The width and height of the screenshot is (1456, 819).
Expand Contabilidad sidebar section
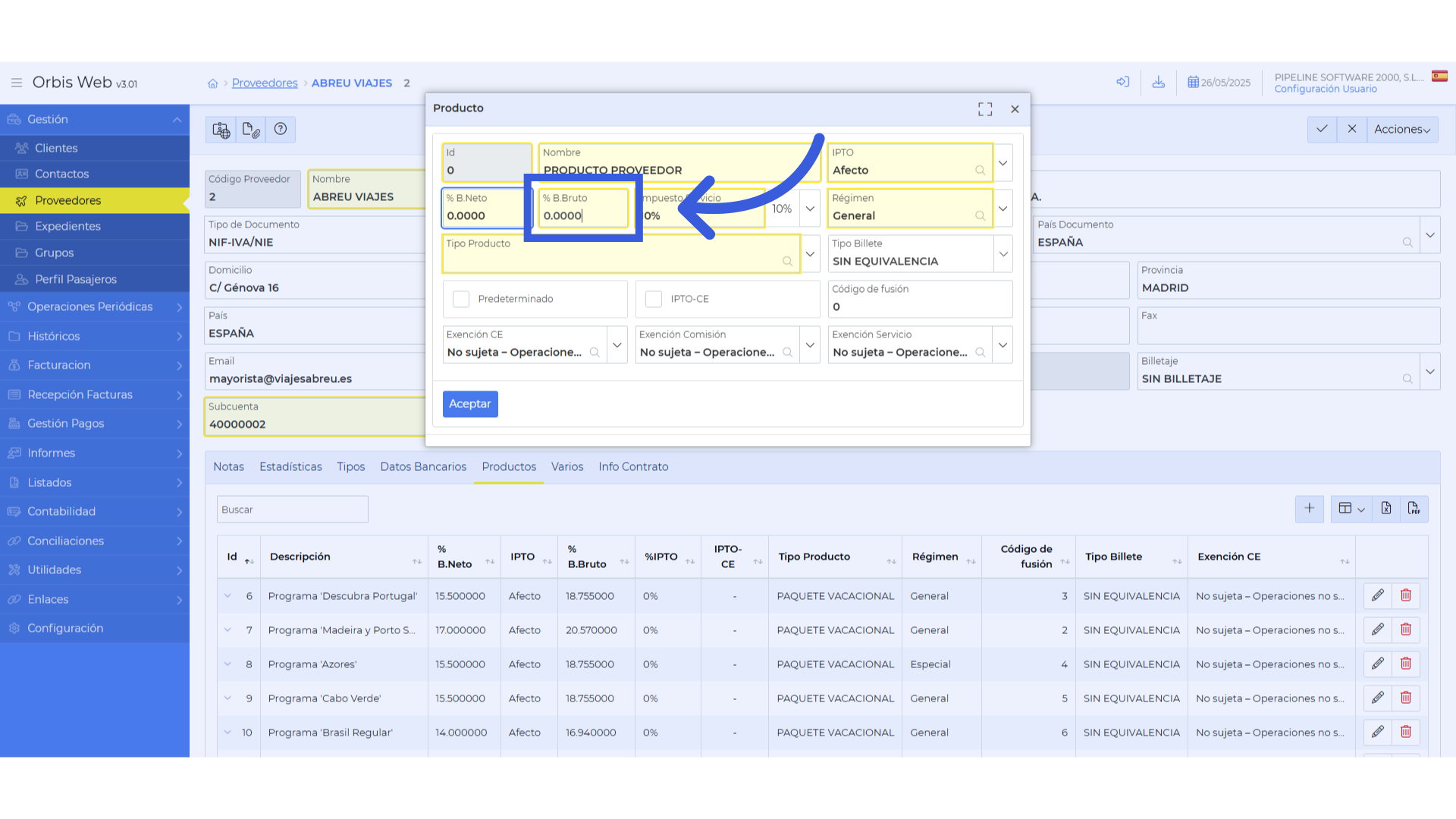click(x=95, y=512)
